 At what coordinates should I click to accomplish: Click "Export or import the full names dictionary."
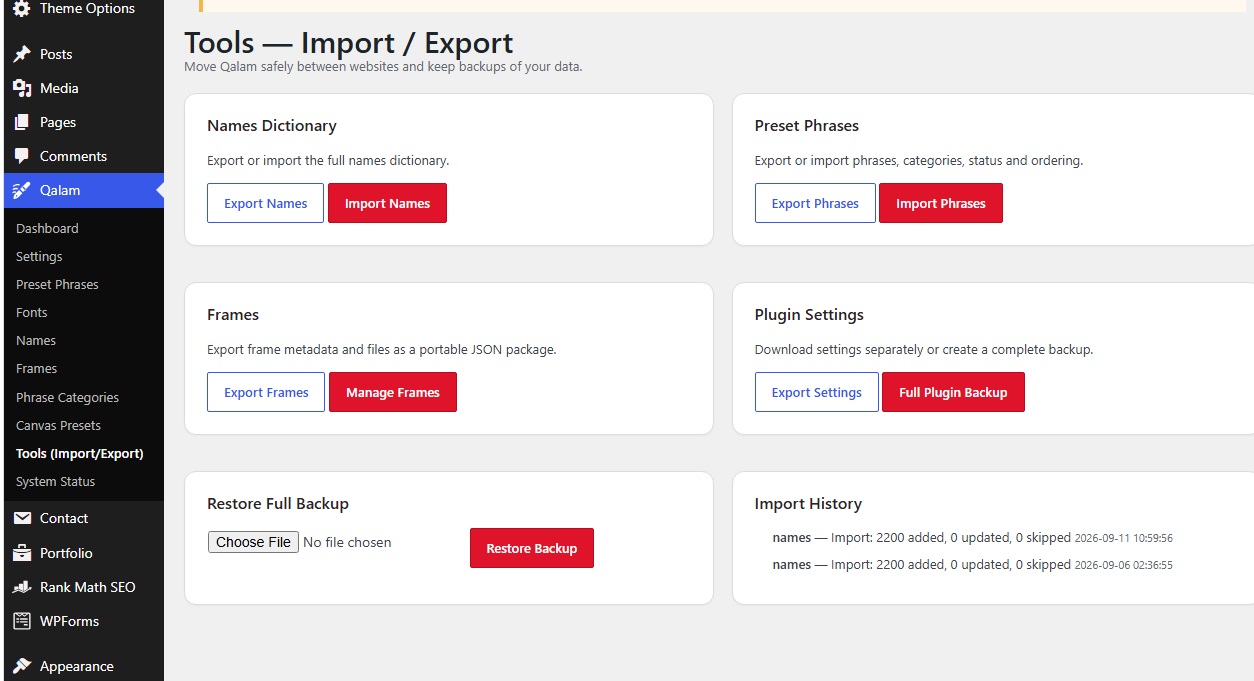pos(328,160)
